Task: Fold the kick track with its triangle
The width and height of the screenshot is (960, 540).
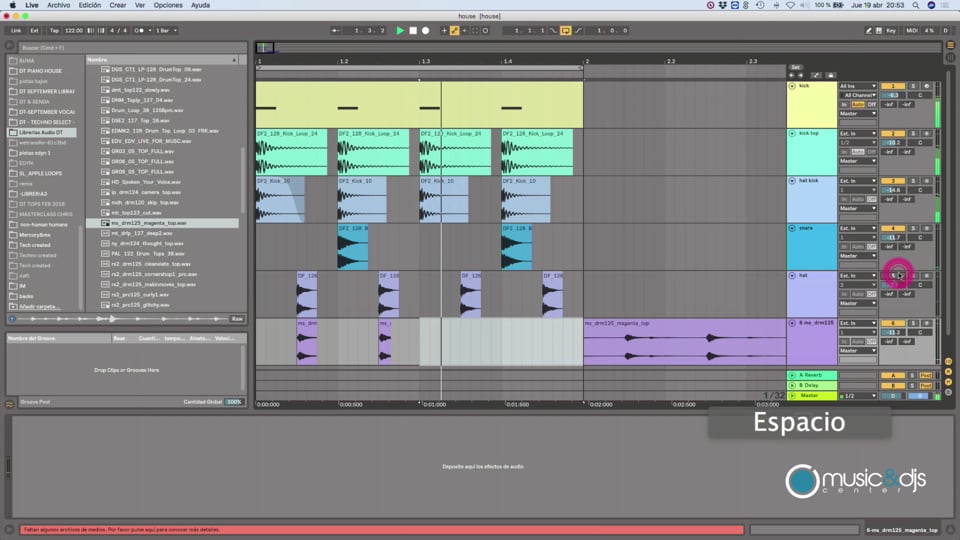Action: tap(792, 86)
